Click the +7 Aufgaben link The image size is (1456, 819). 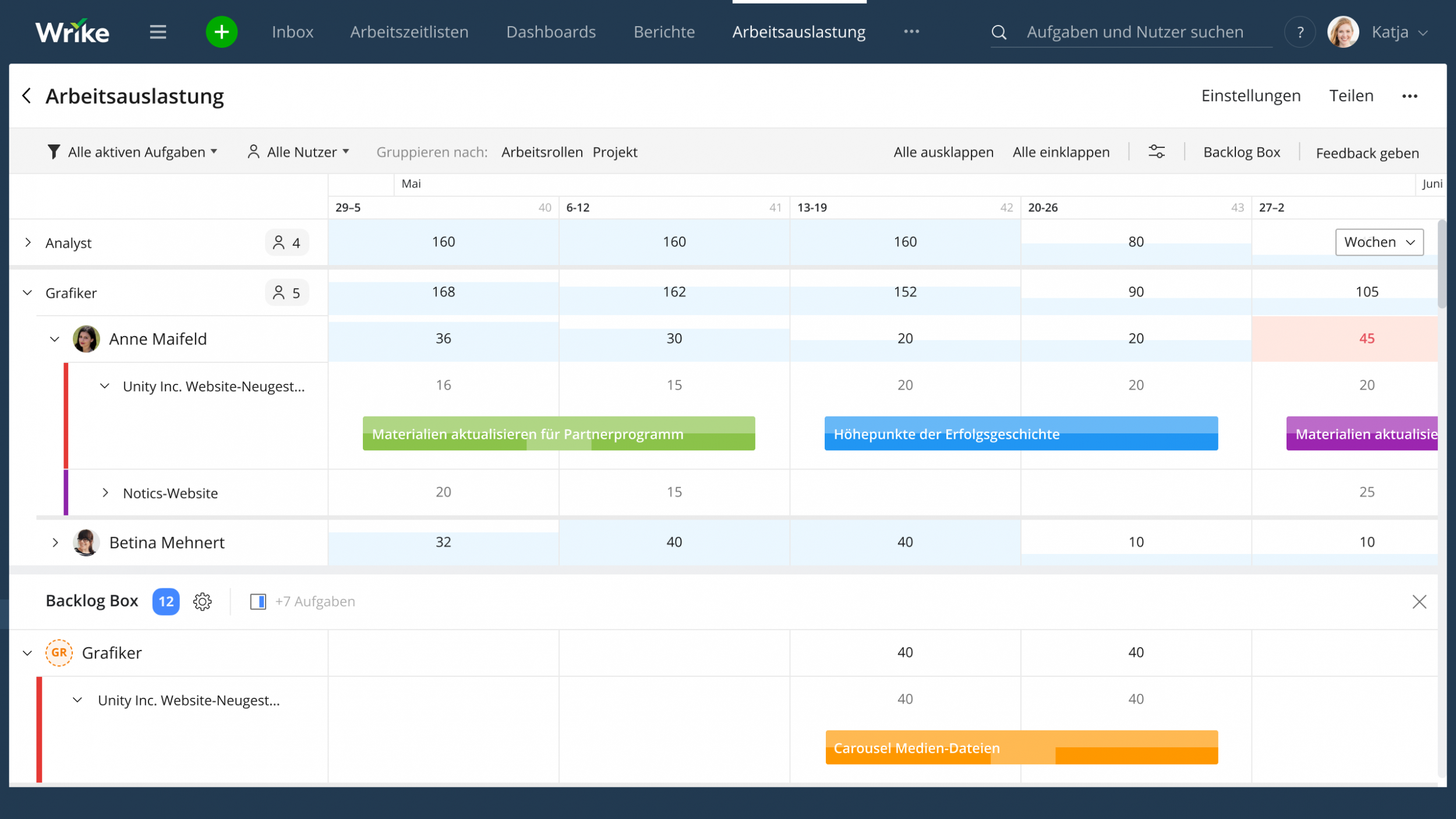point(315,601)
